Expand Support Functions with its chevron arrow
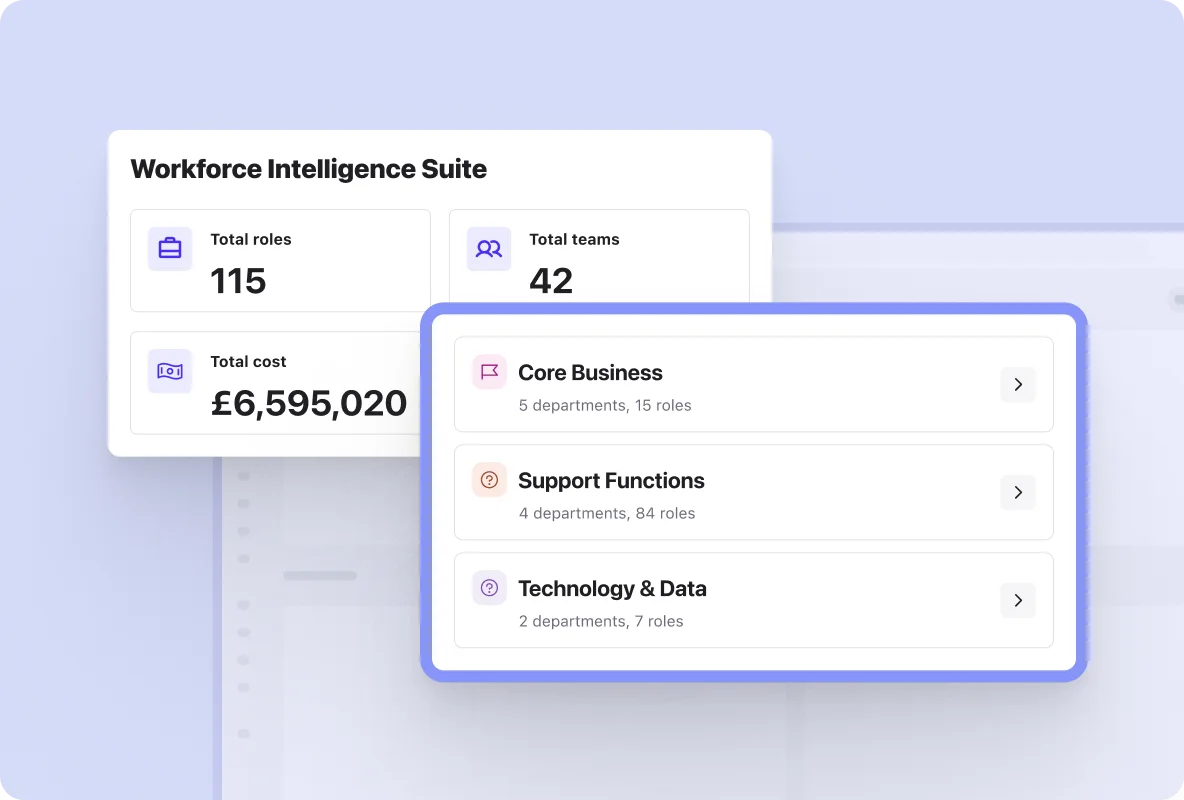 [1018, 493]
